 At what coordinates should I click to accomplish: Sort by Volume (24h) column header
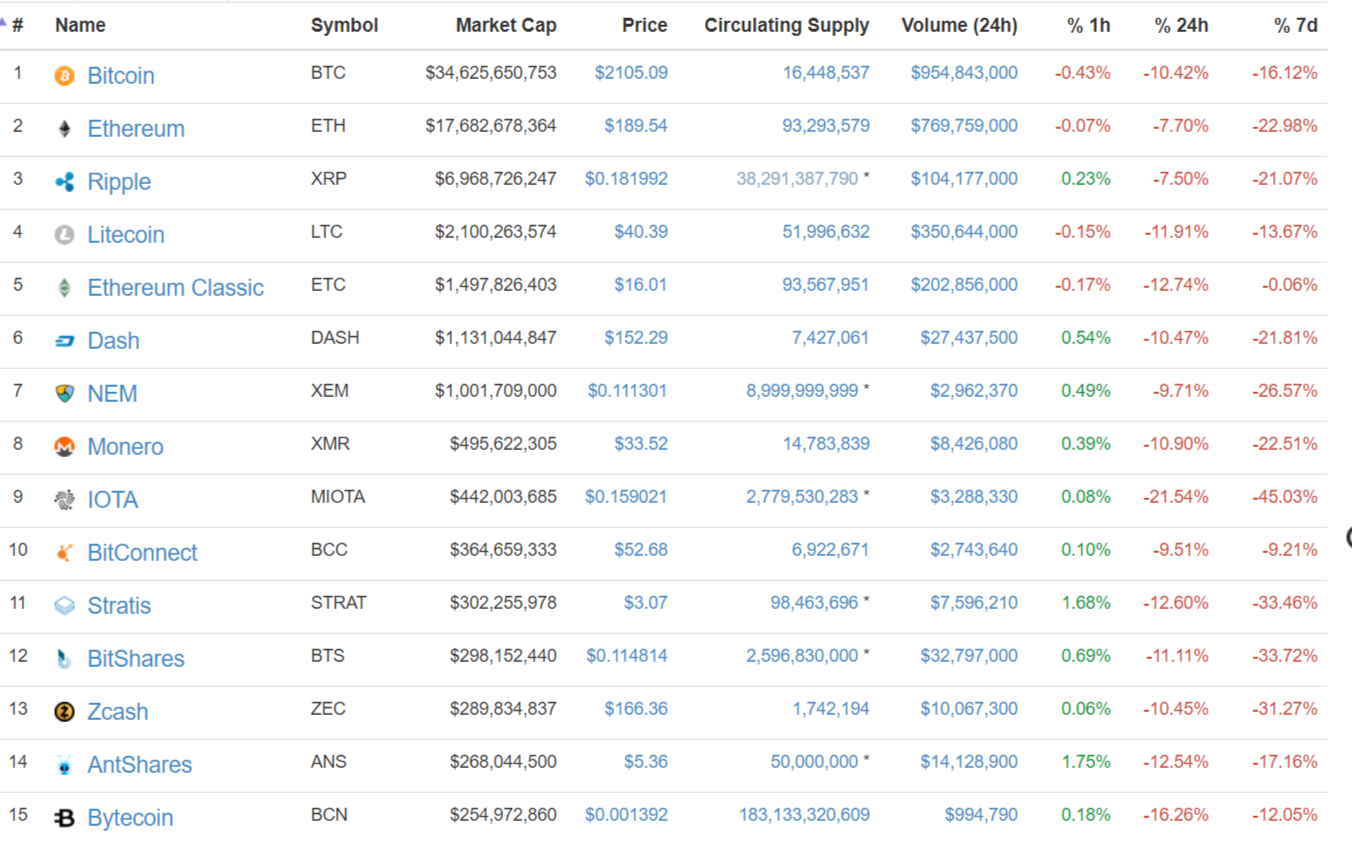pyautogui.click(x=958, y=25)
